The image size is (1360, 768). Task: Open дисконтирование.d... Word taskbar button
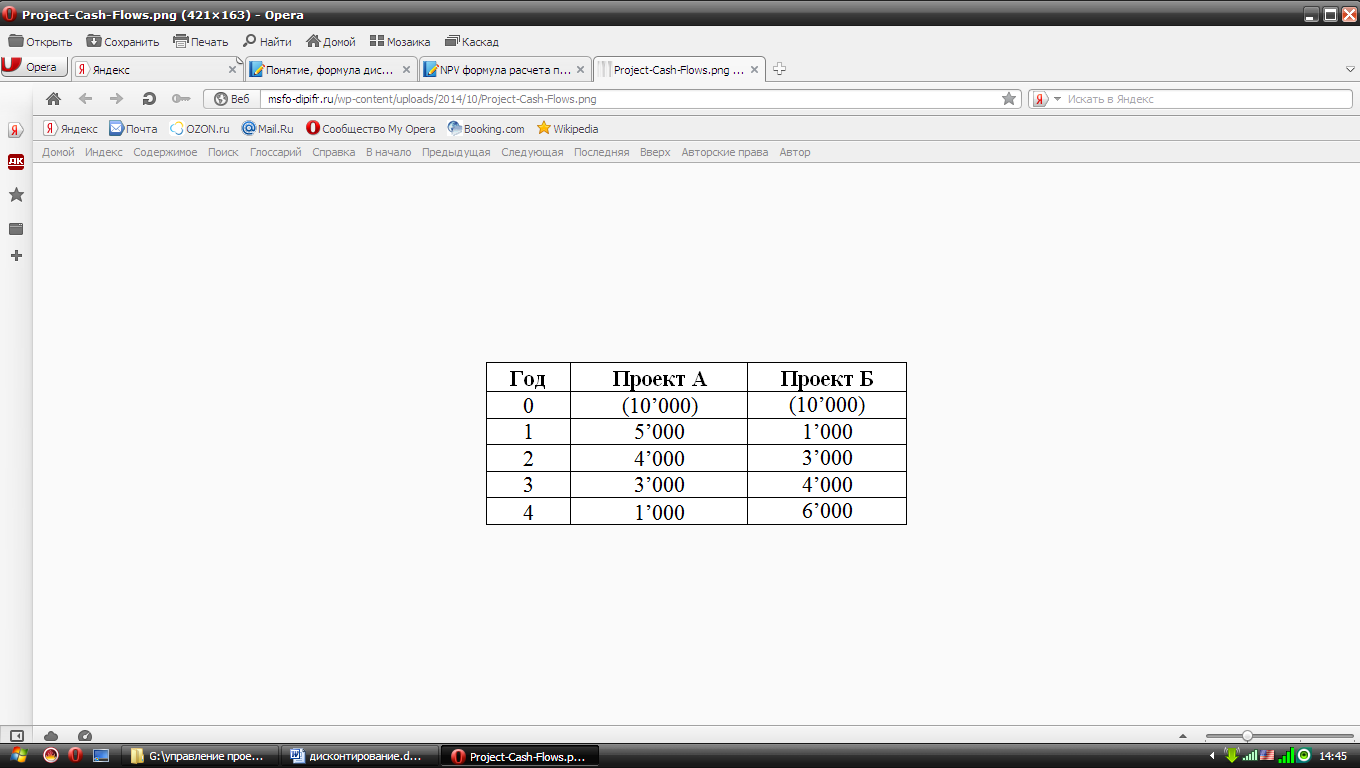(359, 756)
